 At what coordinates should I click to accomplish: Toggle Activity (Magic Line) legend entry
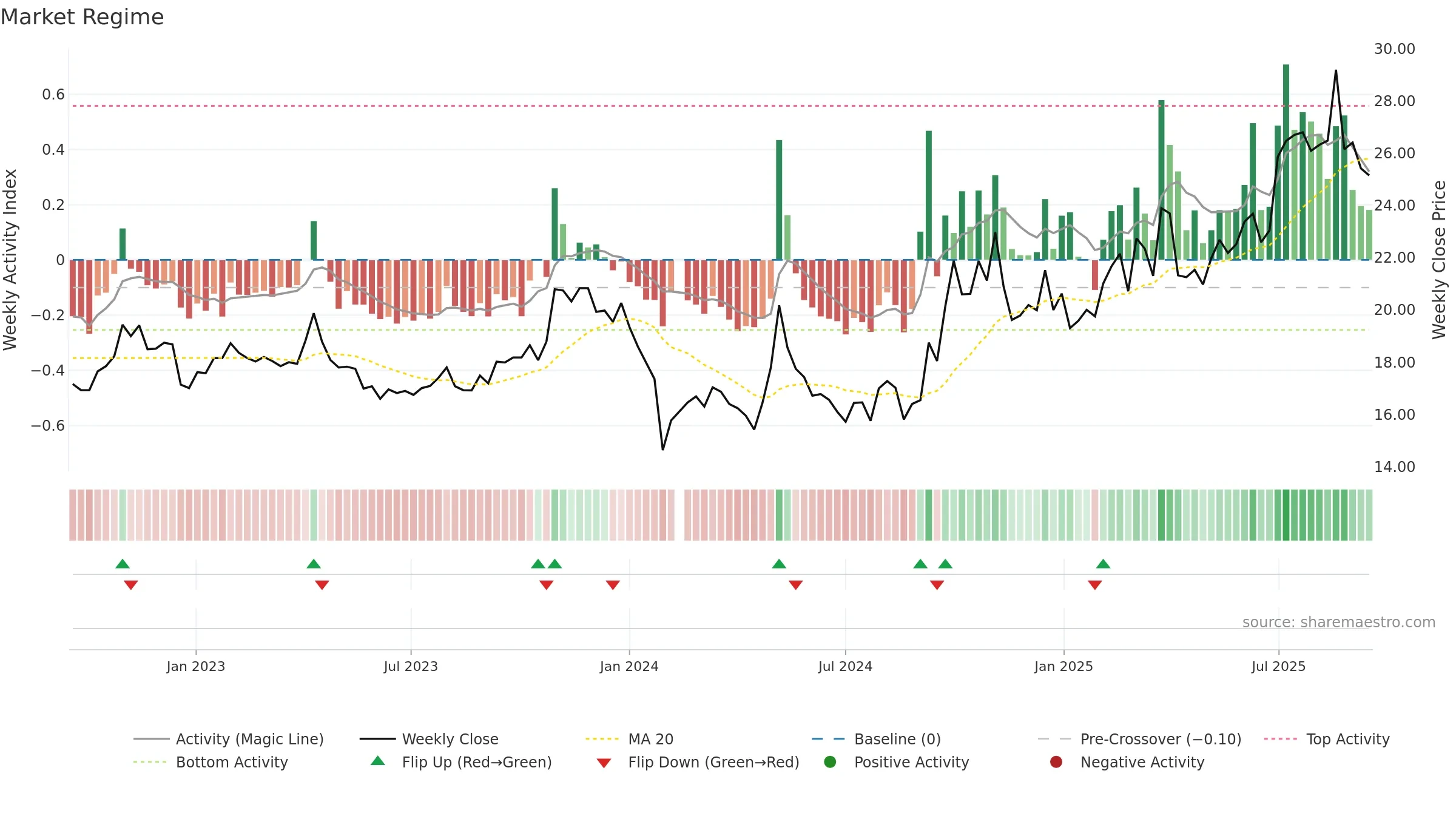229,739
